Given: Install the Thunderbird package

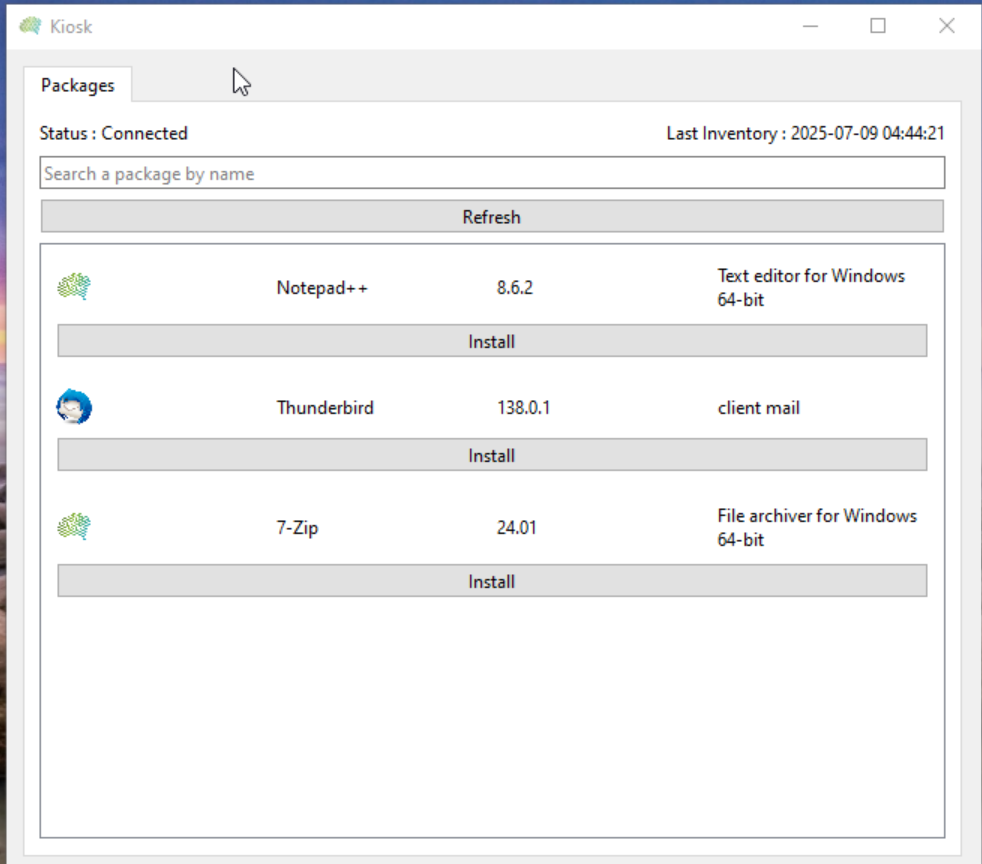Looking at the screenshot, I should [492, 456].
